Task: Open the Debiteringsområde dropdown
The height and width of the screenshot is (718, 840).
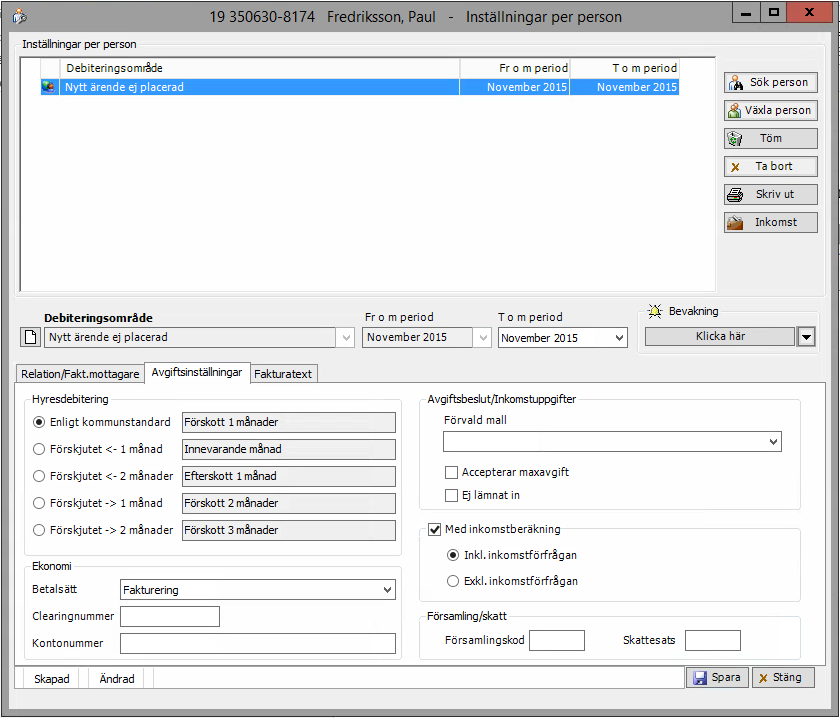Action: coord(347,338)
